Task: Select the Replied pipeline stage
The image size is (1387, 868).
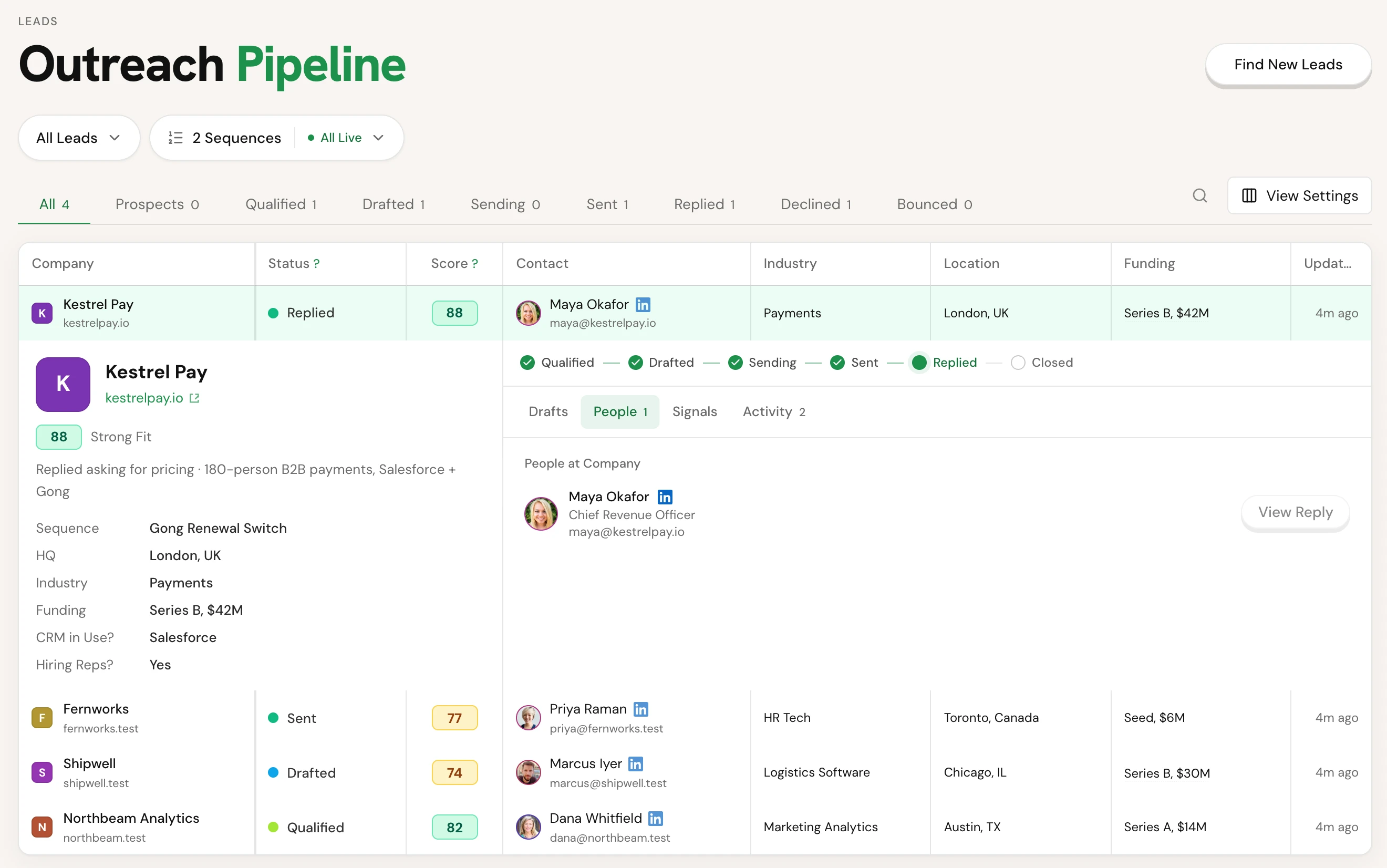Action: (x=945, y=363)
